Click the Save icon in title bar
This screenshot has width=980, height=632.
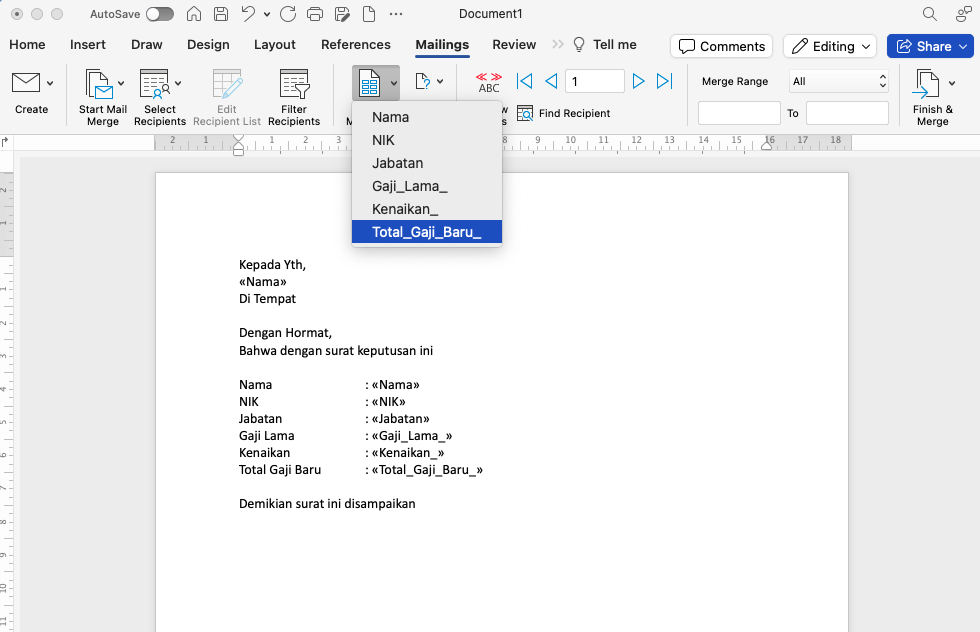tap(221, 14)
